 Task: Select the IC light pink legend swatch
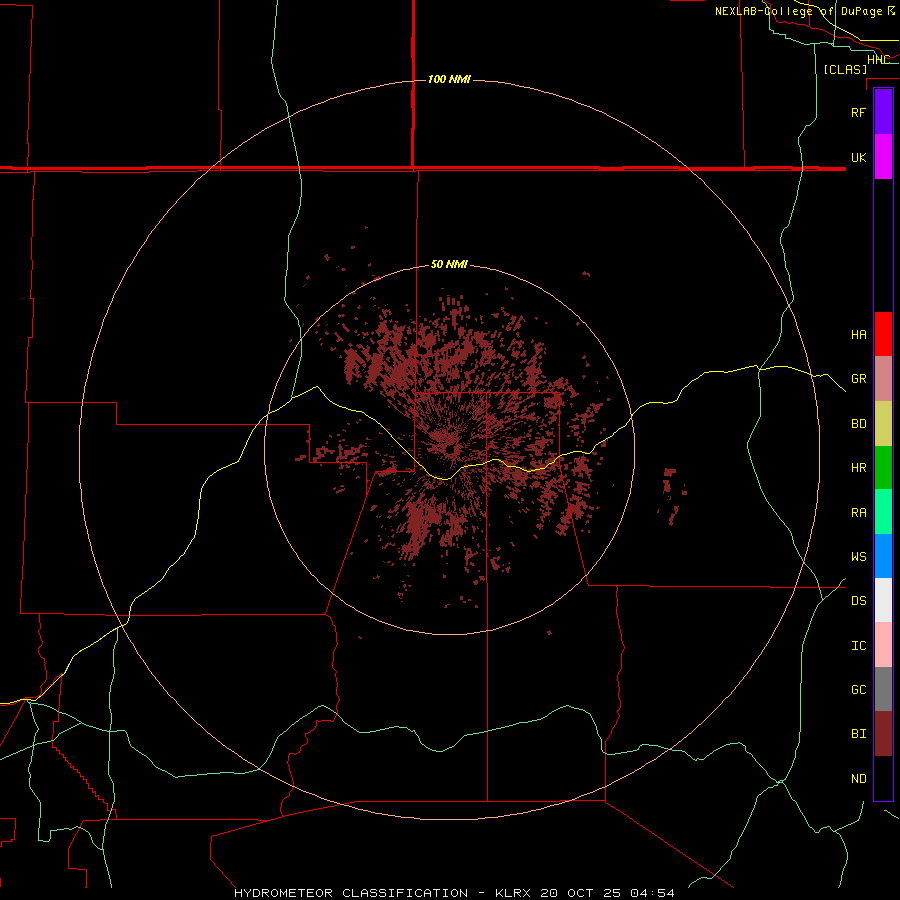(x=883, y=645)
